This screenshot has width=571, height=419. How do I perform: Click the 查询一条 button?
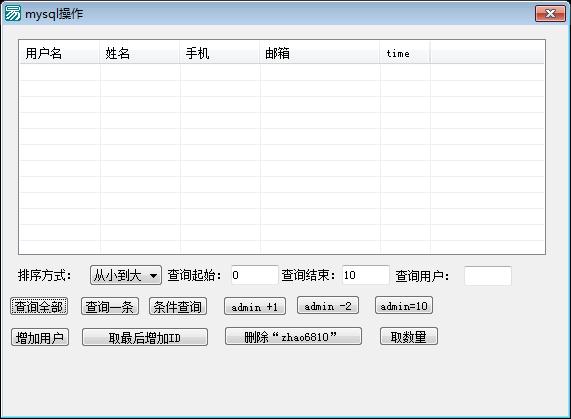click(110, 306)
